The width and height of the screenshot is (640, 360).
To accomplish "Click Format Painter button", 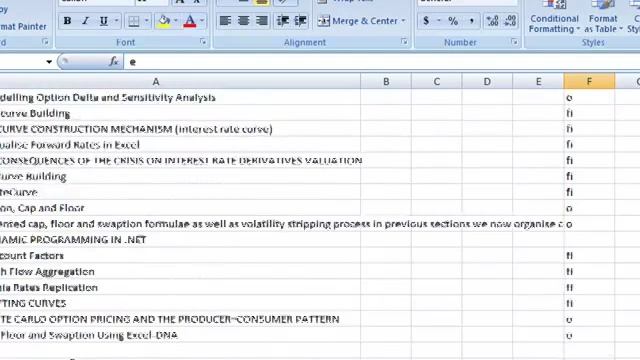I will click(x=23, y=27).
